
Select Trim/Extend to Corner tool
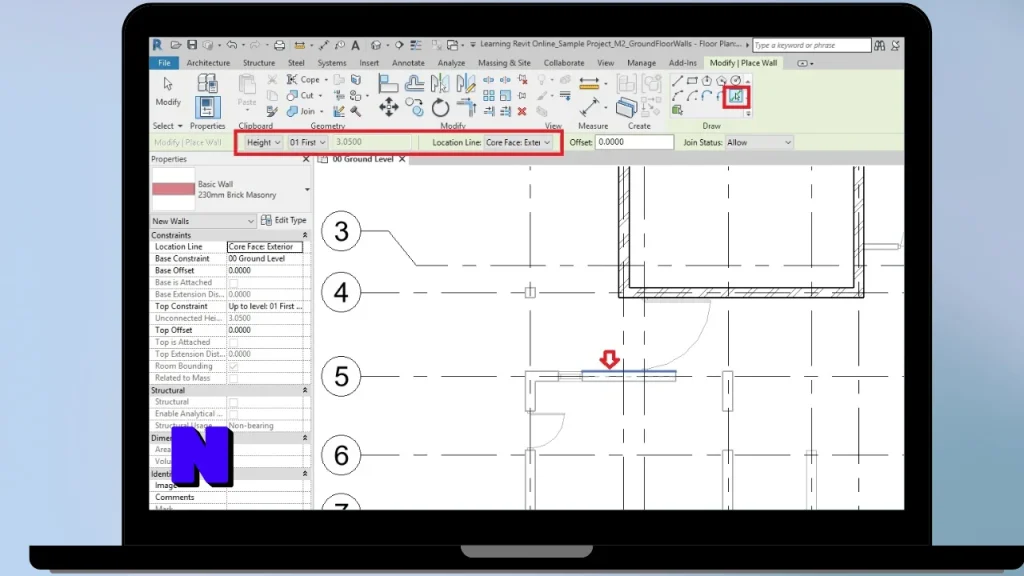coord(468,106)
